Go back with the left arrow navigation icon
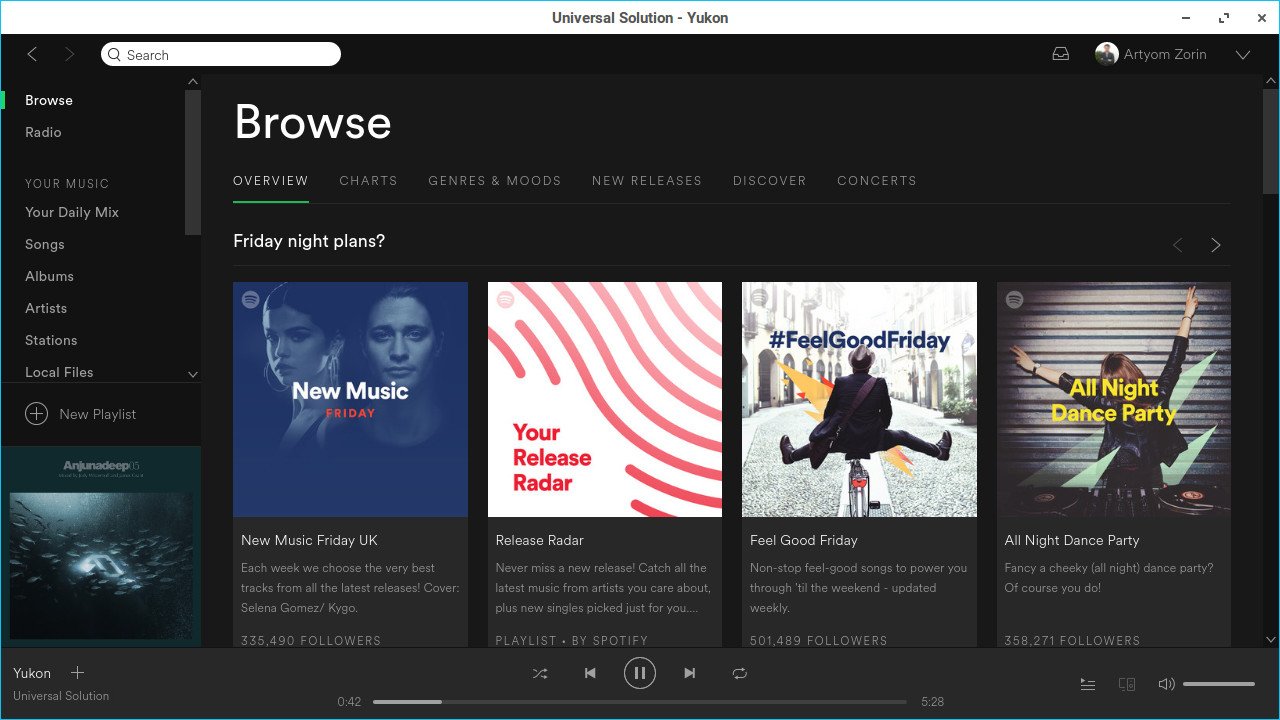1280x720 pixels. point(32,54)
